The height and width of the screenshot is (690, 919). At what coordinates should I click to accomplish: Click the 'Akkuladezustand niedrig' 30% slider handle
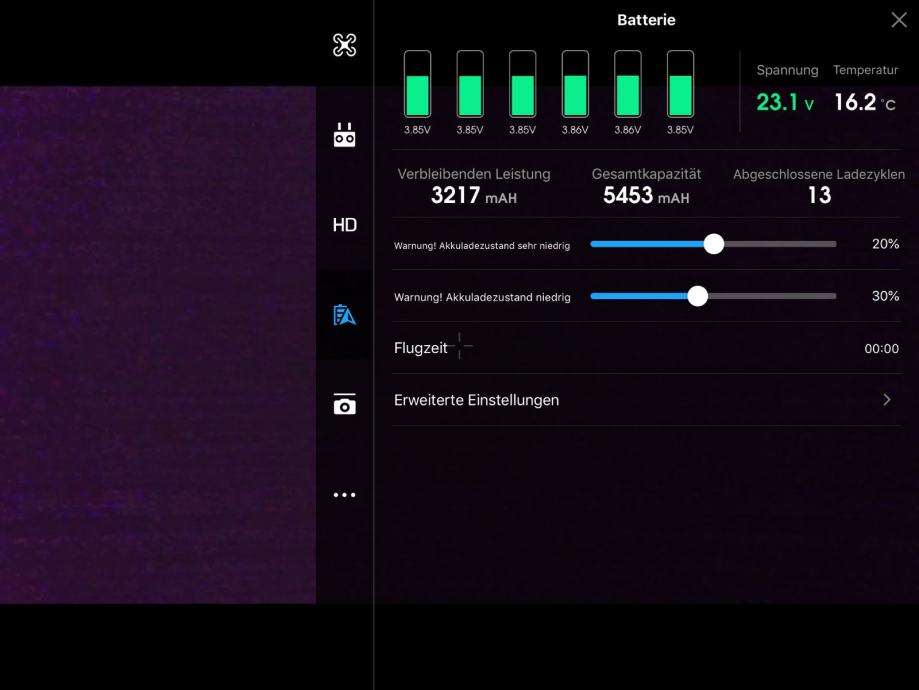pos(698,296)
